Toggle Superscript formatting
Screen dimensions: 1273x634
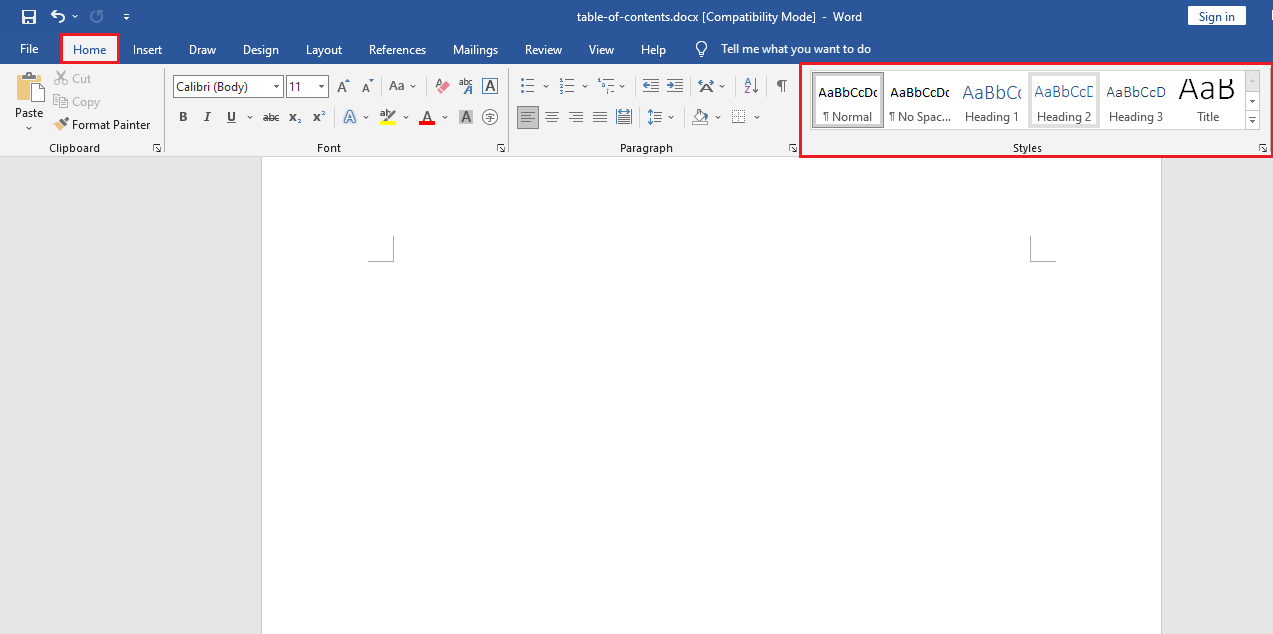coord(319,117)
